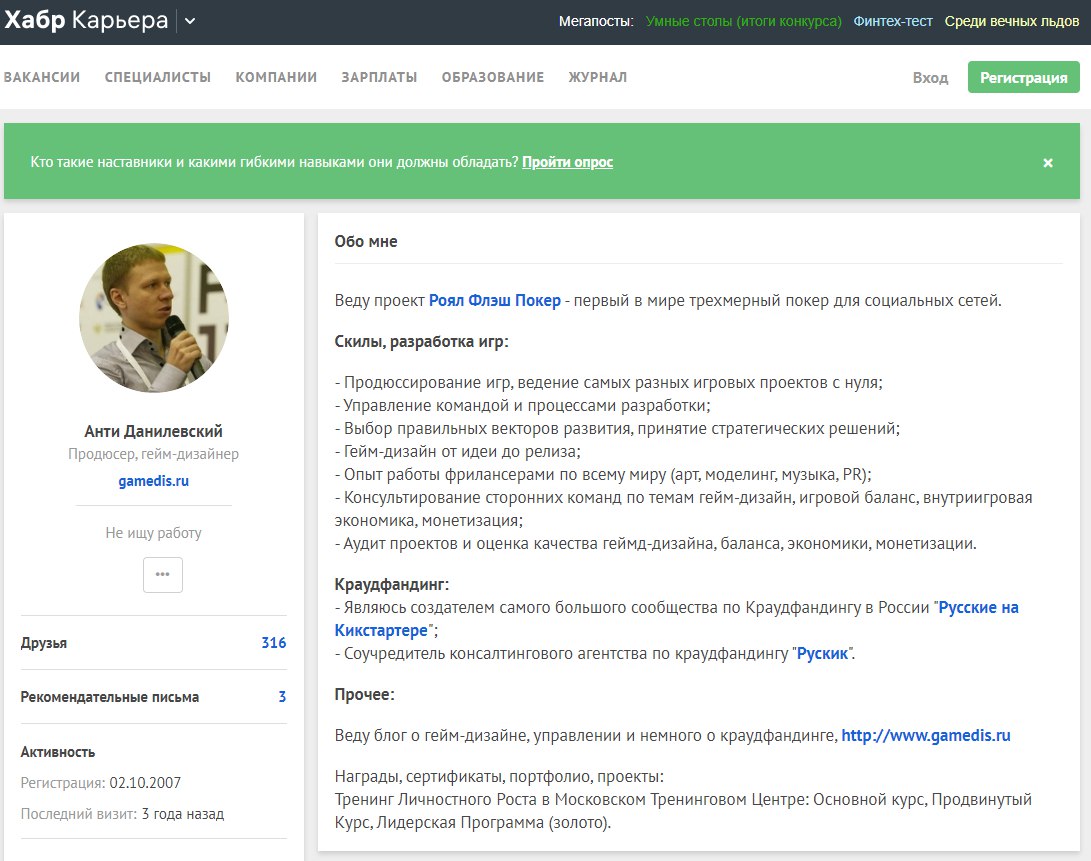Open Рекомендательные письма section
Viewport: 1091px width, 861px height.
[x=110, y=697]
